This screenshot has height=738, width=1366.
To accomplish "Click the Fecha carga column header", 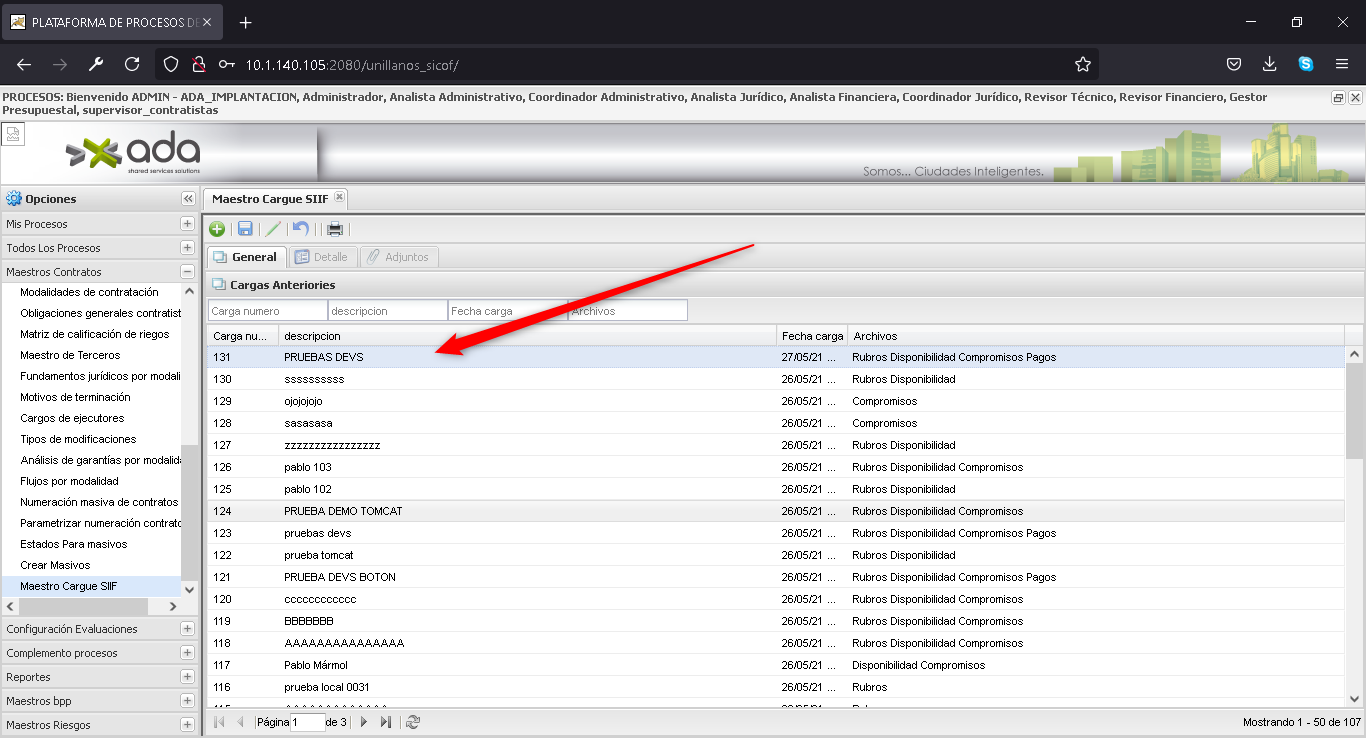I will point(811,336).
